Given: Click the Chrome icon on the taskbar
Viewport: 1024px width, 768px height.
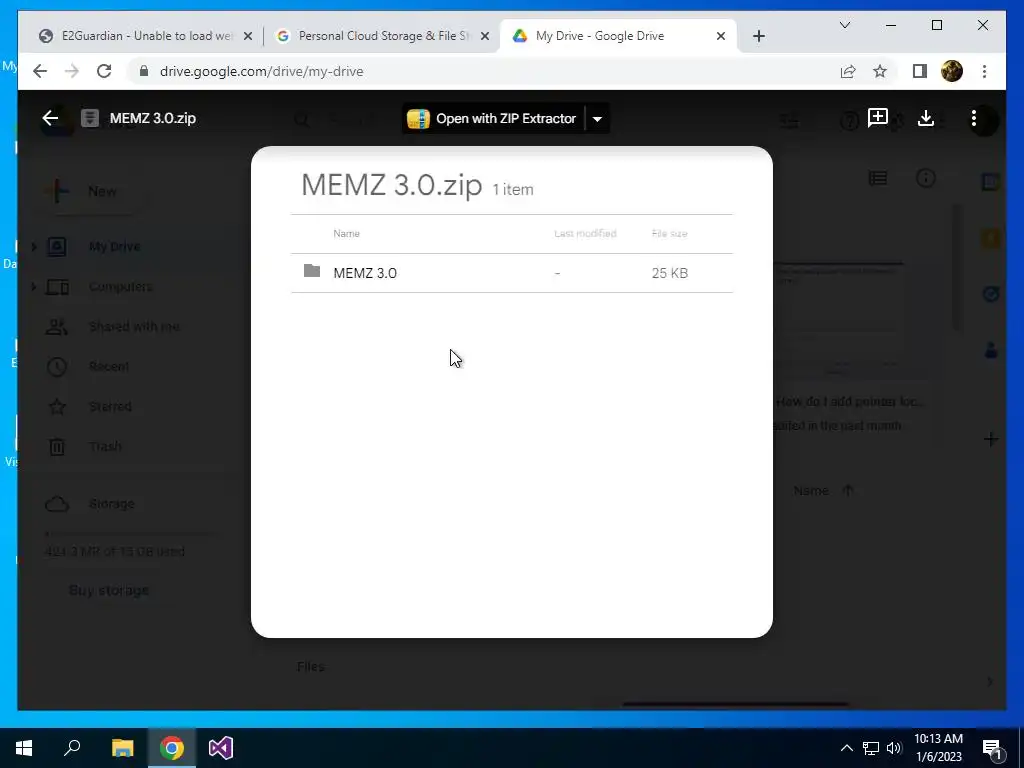Looking at the screenshot, I should [x=172, y=748].
